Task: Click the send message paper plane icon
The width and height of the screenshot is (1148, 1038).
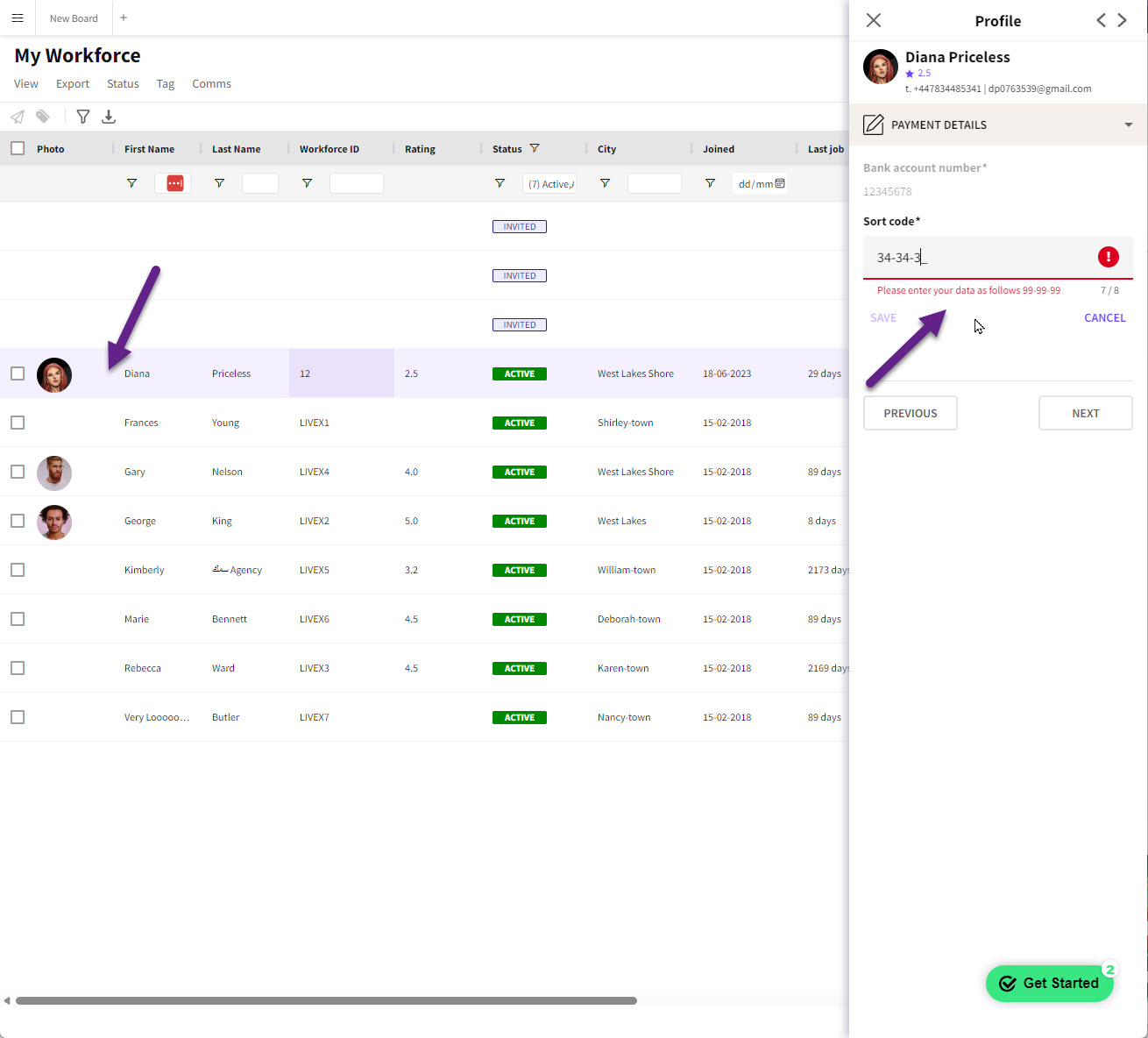Action: coord(18,117)
